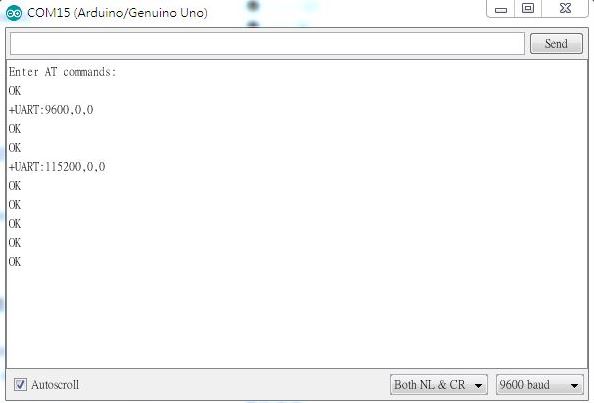Select the +UART:115200,0,0 response line
Image resolution: width=594 pixels, height=403 pixels.
pos(57,167)
